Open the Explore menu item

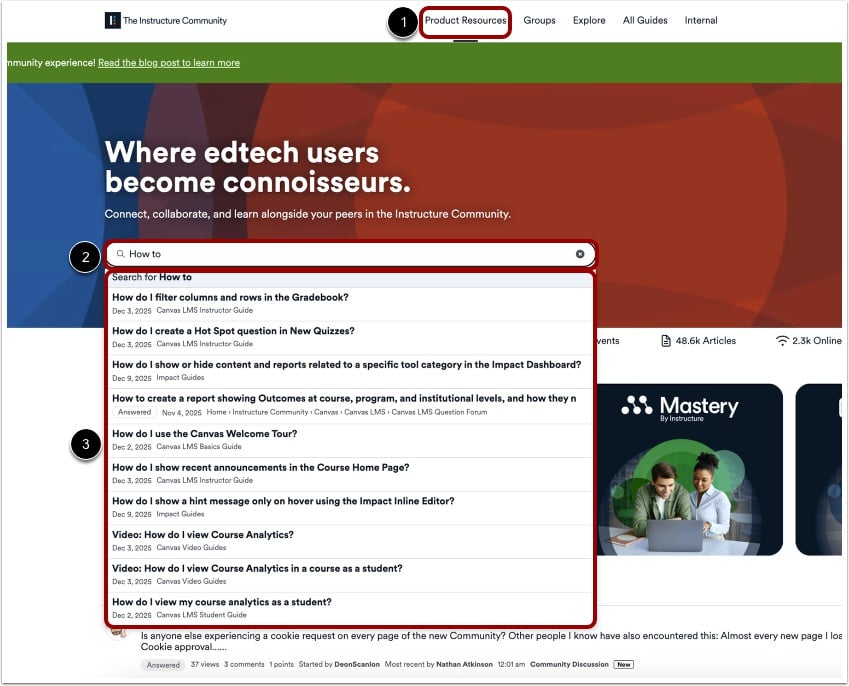pos(589,21)
